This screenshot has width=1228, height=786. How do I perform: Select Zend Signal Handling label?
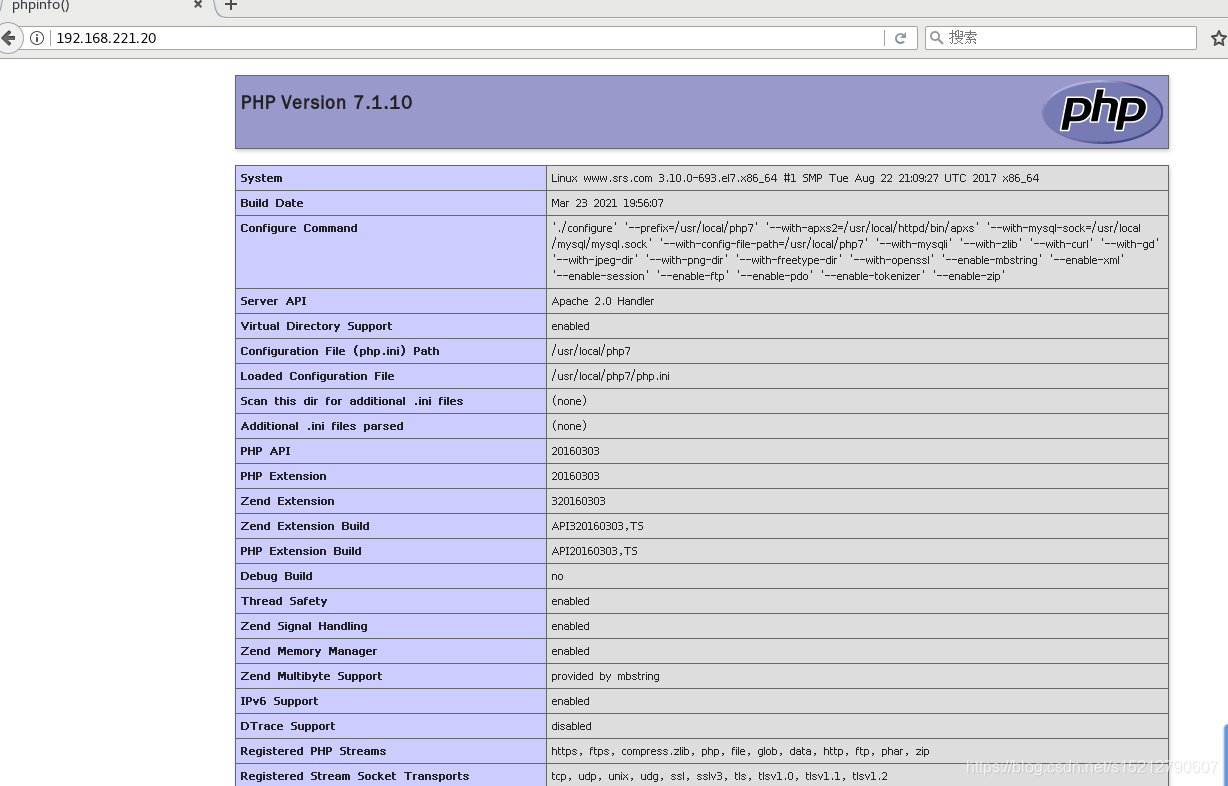[x=304, y=626]
